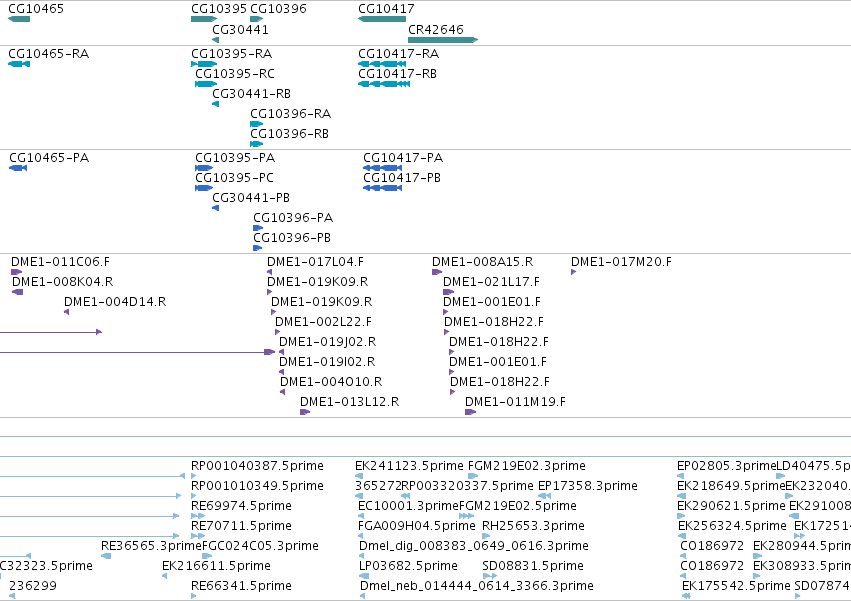This screenshot has height=601, width=851.
Task: Select transcript CG10395-RC label
Action: click(235, 74)
